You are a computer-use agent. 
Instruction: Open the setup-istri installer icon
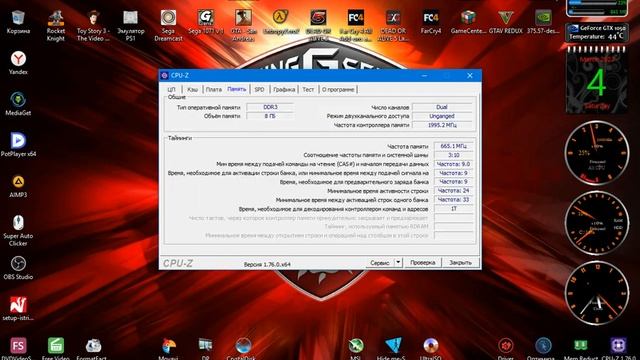(18, 309)
